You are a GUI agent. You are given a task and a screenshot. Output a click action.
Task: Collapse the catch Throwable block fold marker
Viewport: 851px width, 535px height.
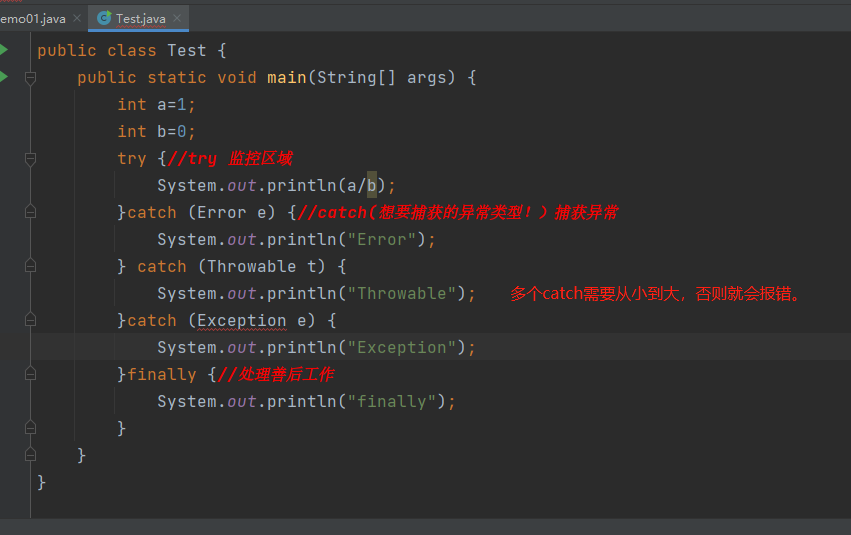pos(30,266)
